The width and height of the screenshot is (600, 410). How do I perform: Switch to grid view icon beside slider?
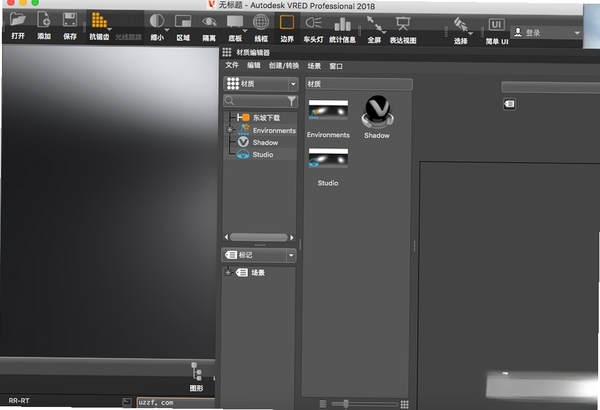404,404
